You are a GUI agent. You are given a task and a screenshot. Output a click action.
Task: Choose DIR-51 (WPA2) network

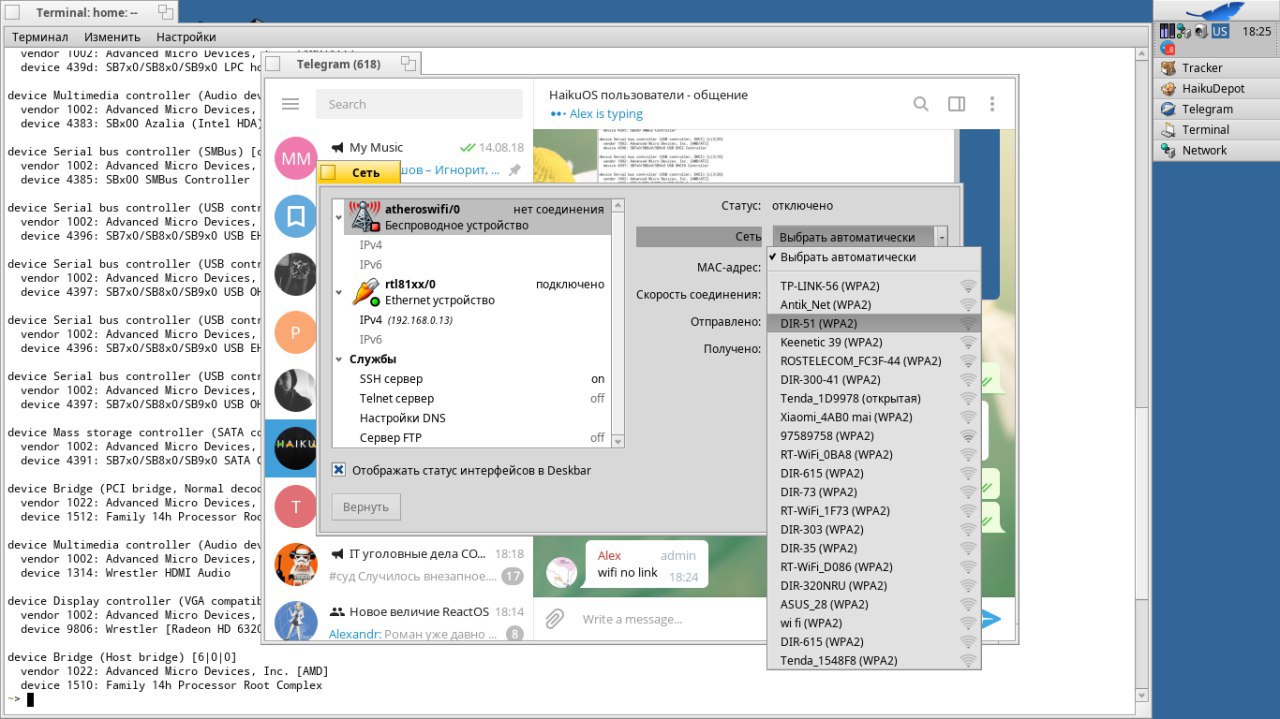(x=874, y=323)
